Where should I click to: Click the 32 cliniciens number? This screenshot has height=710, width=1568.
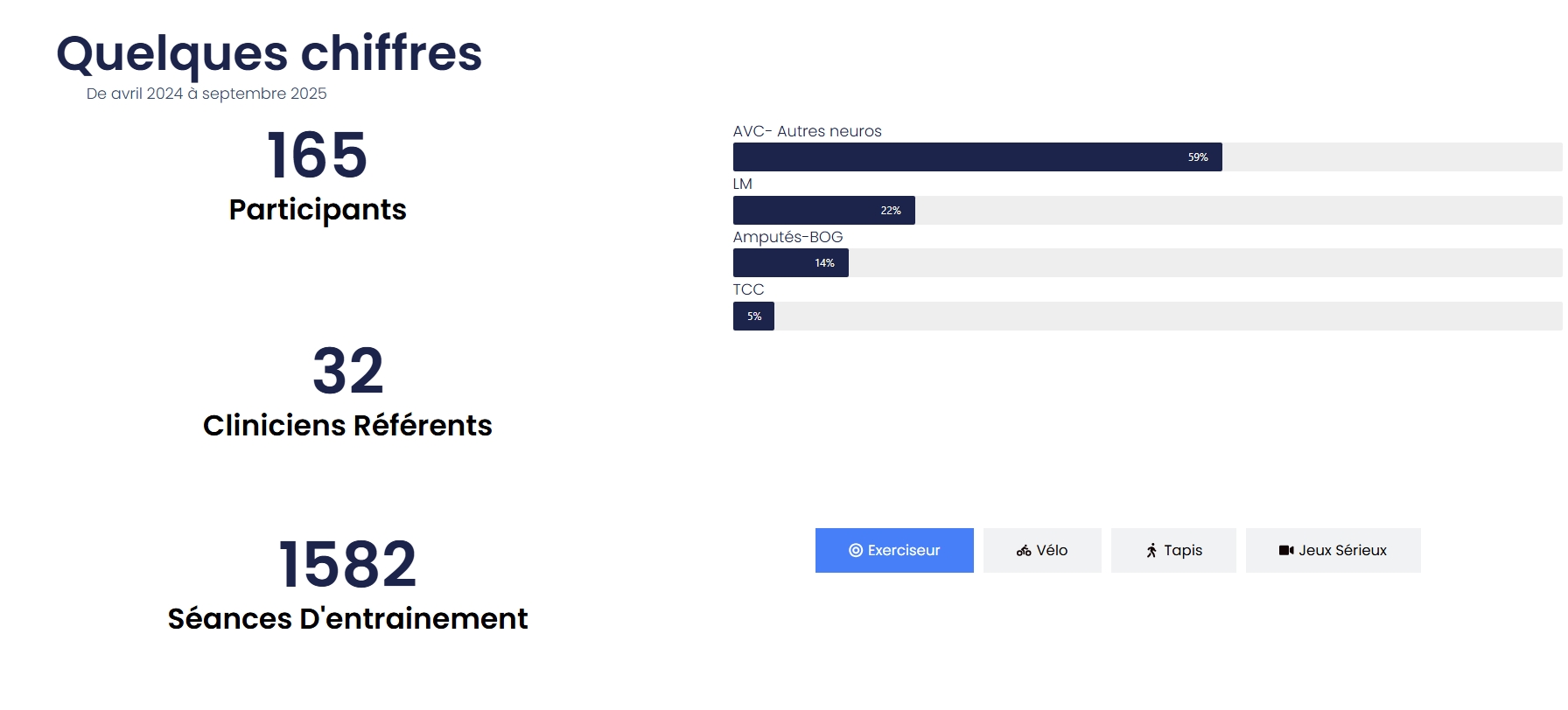point(348,372)
